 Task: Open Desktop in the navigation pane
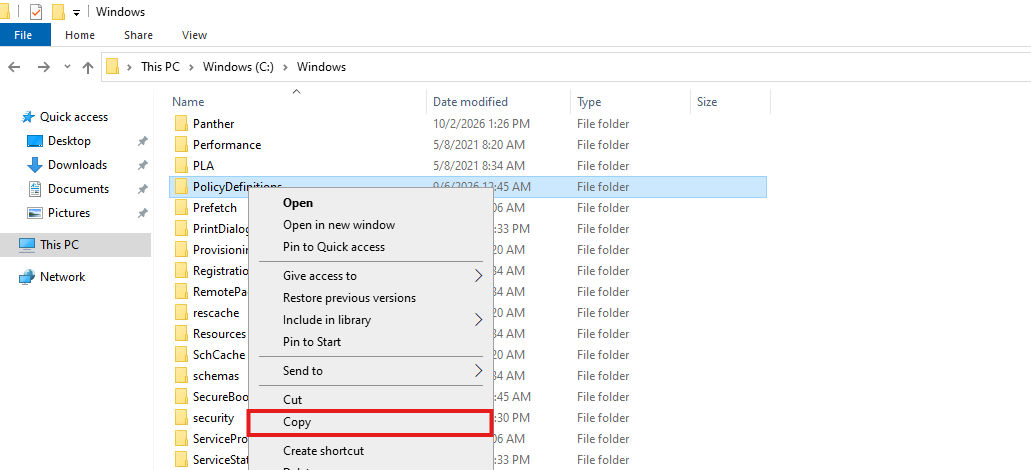[x=69, y=141]
